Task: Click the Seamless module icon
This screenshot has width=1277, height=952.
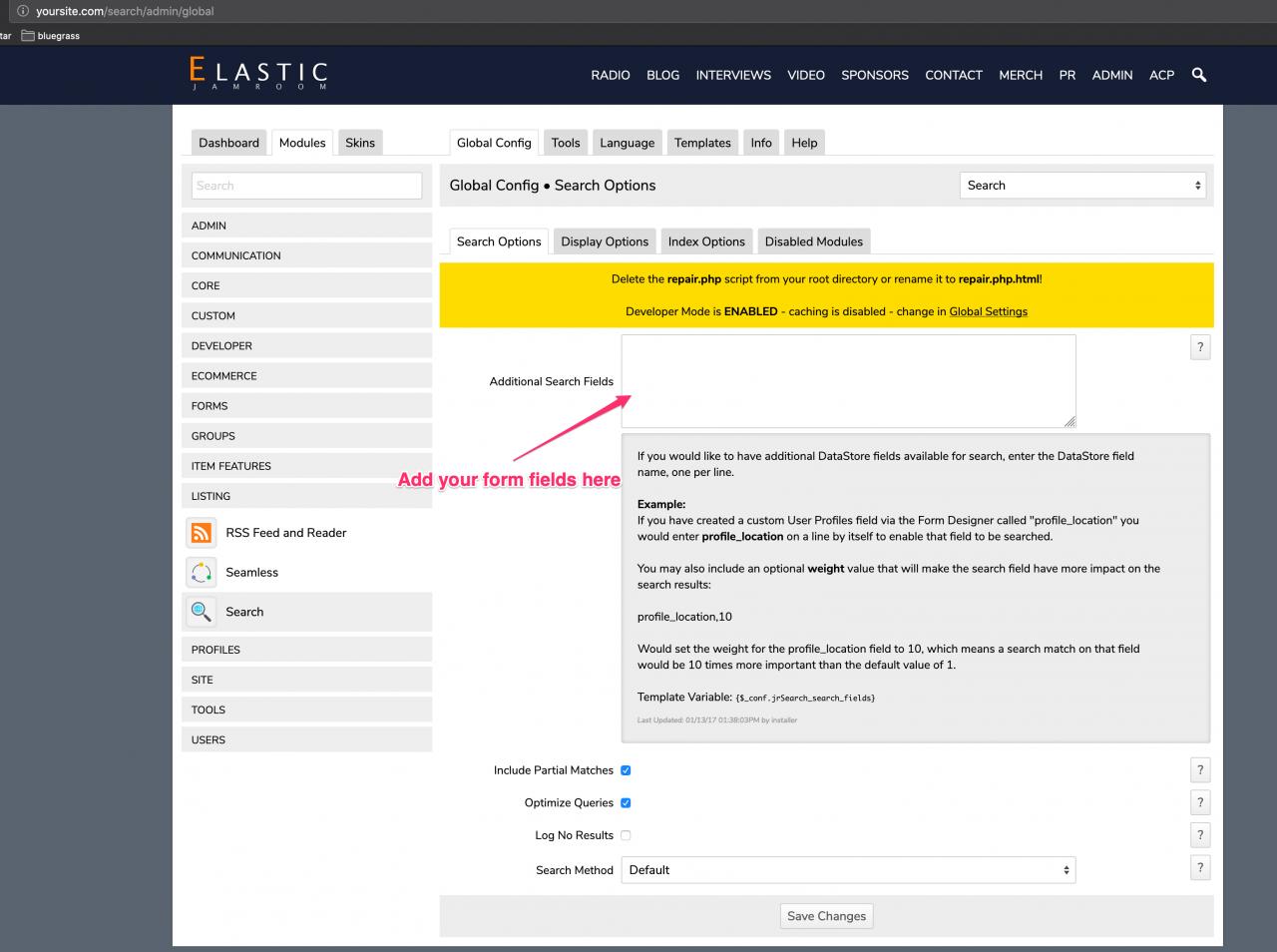Action: pos(202,573)
